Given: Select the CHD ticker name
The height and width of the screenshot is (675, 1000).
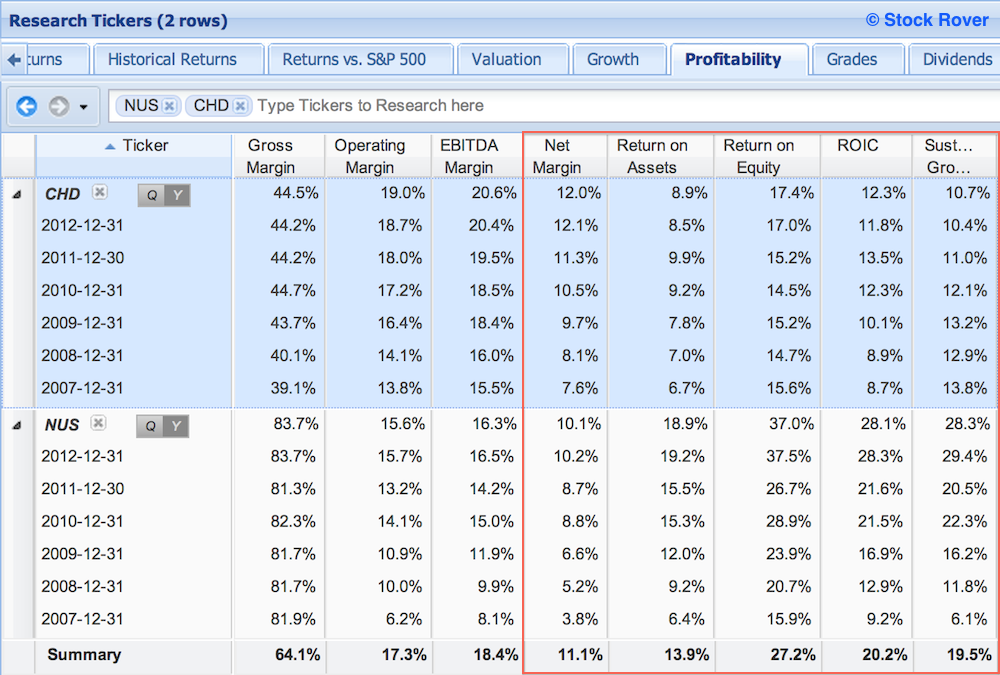Looking at the screenshot, I should [62, 194].
